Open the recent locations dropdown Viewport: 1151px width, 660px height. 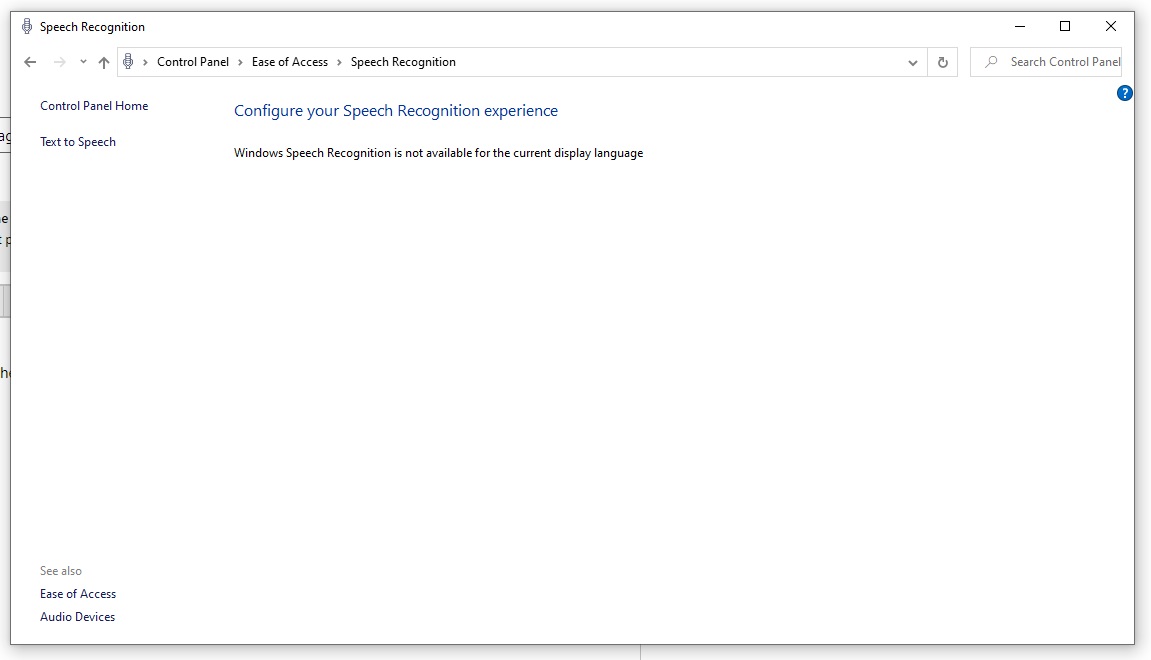(83, 62)
